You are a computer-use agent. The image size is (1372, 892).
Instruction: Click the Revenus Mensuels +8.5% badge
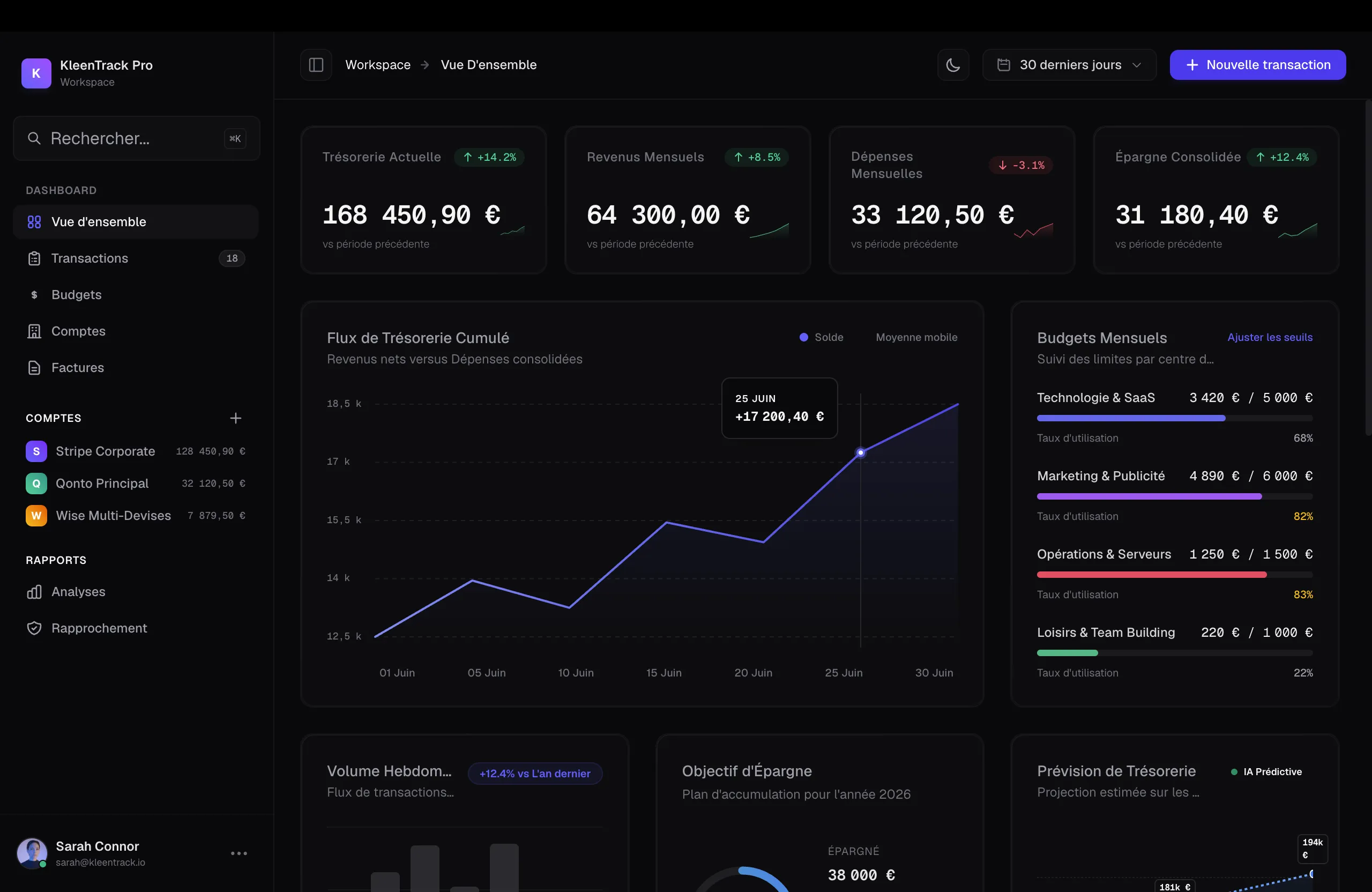point(757,158)
